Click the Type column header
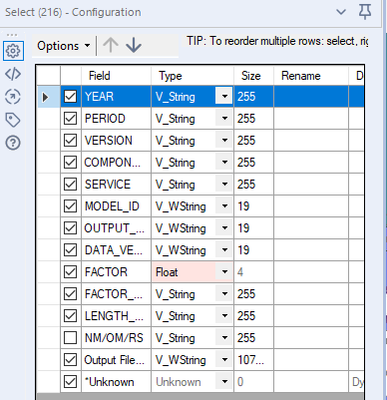 (x=192, y=76)
